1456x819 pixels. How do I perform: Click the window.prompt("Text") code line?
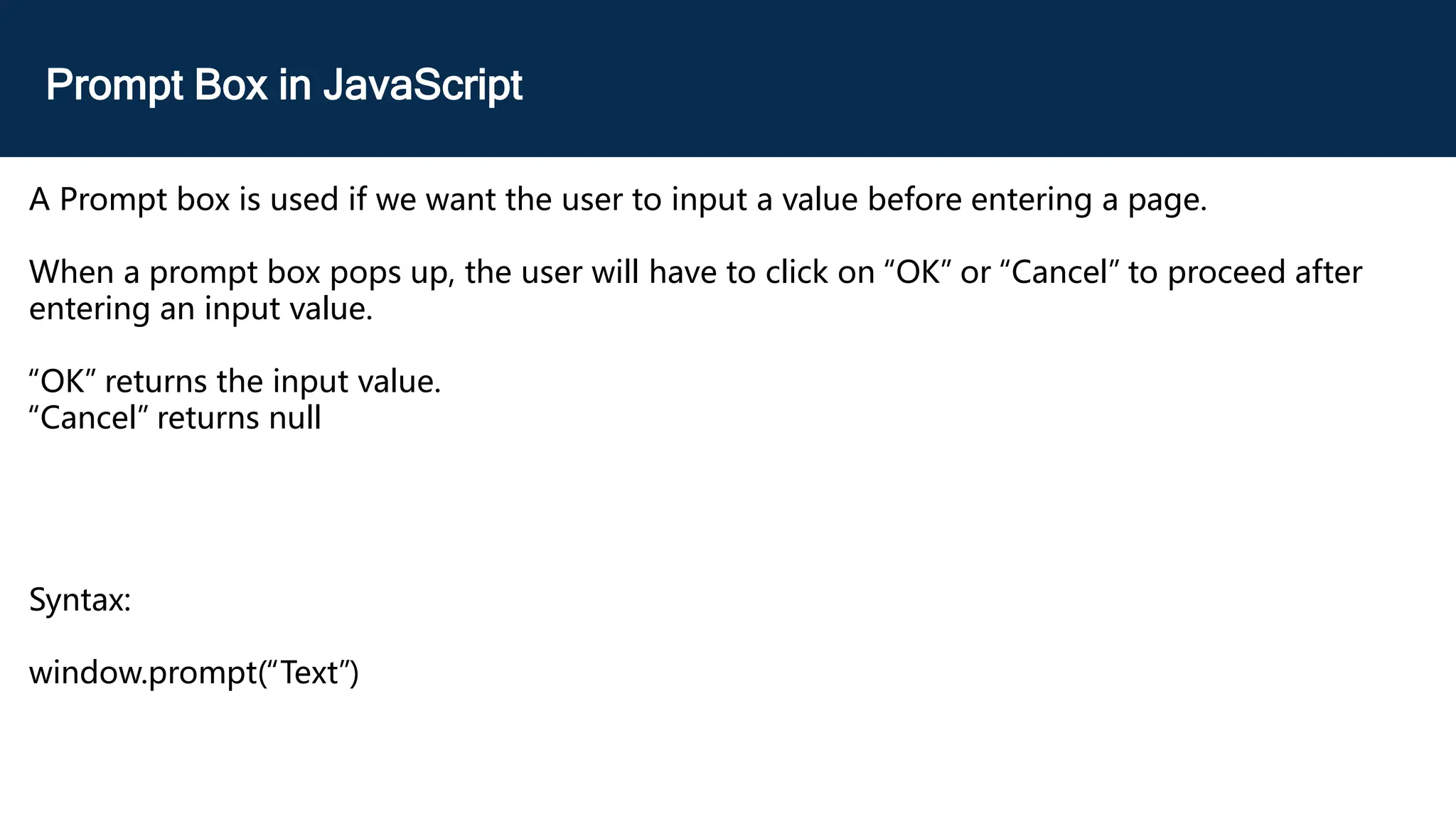tap(193, 673)
